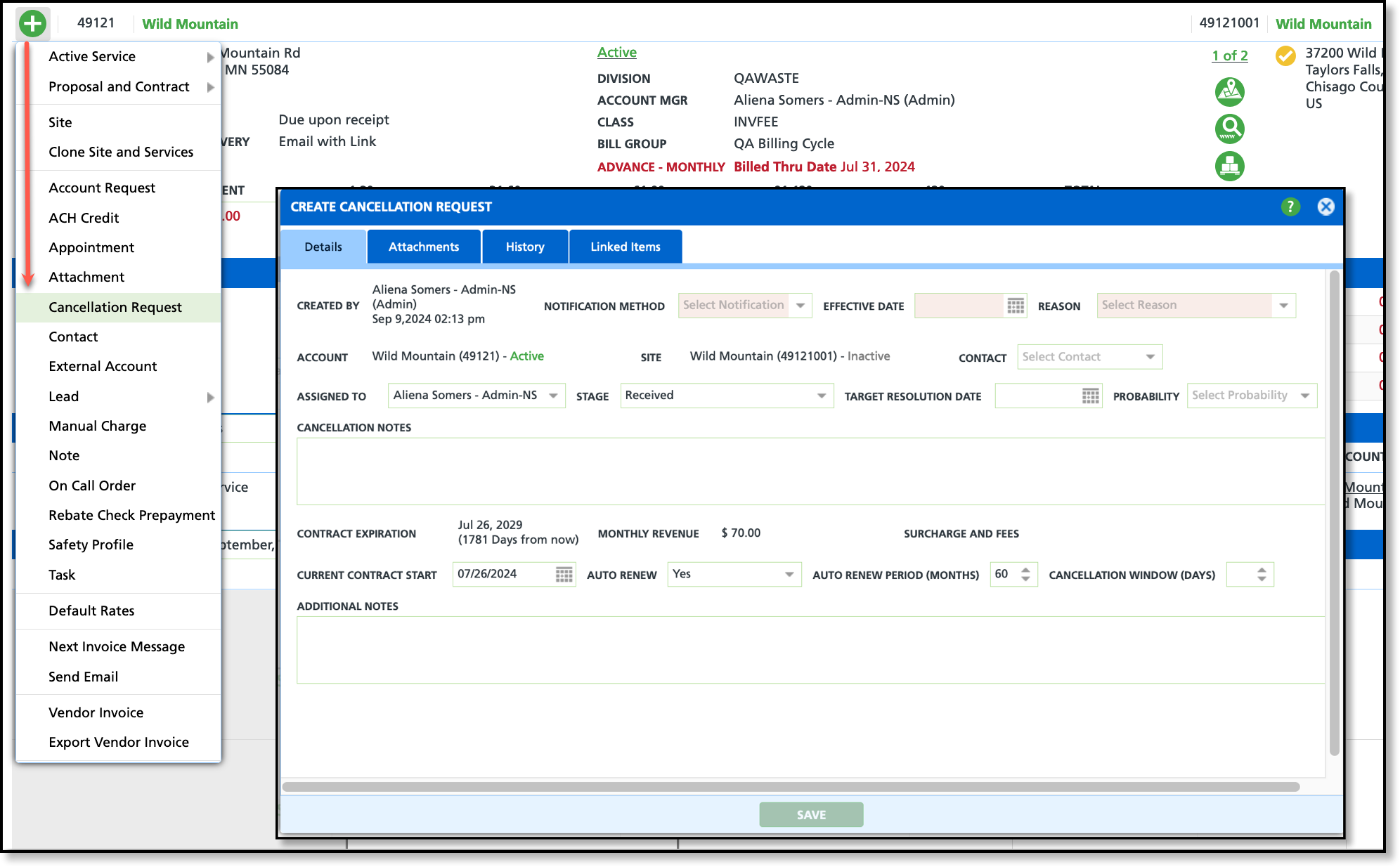This screenshot has width=1400, height=867.
Task: Open the Effective Date calendar picker
Action: pyautogui.click(x=1015, y=306)
